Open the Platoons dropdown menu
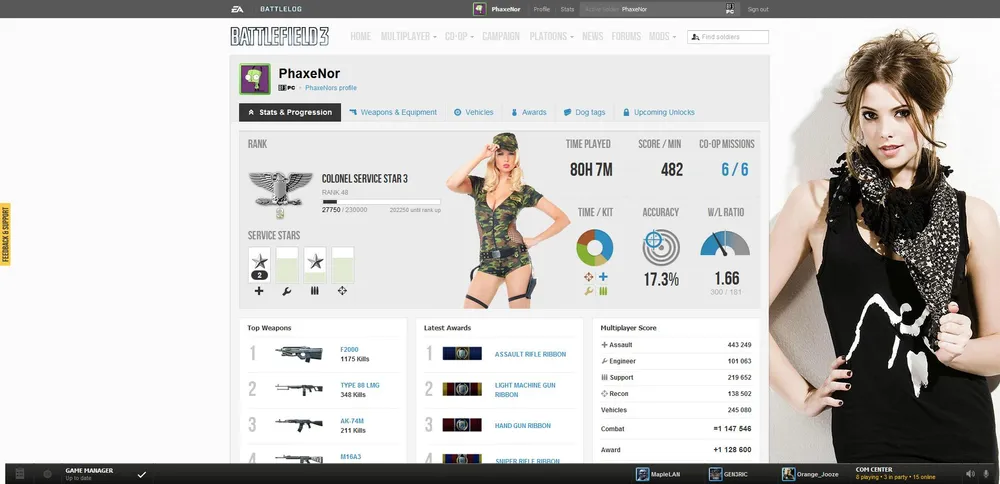Screen dimensions: 1000x484 click(x=550, y=37)
